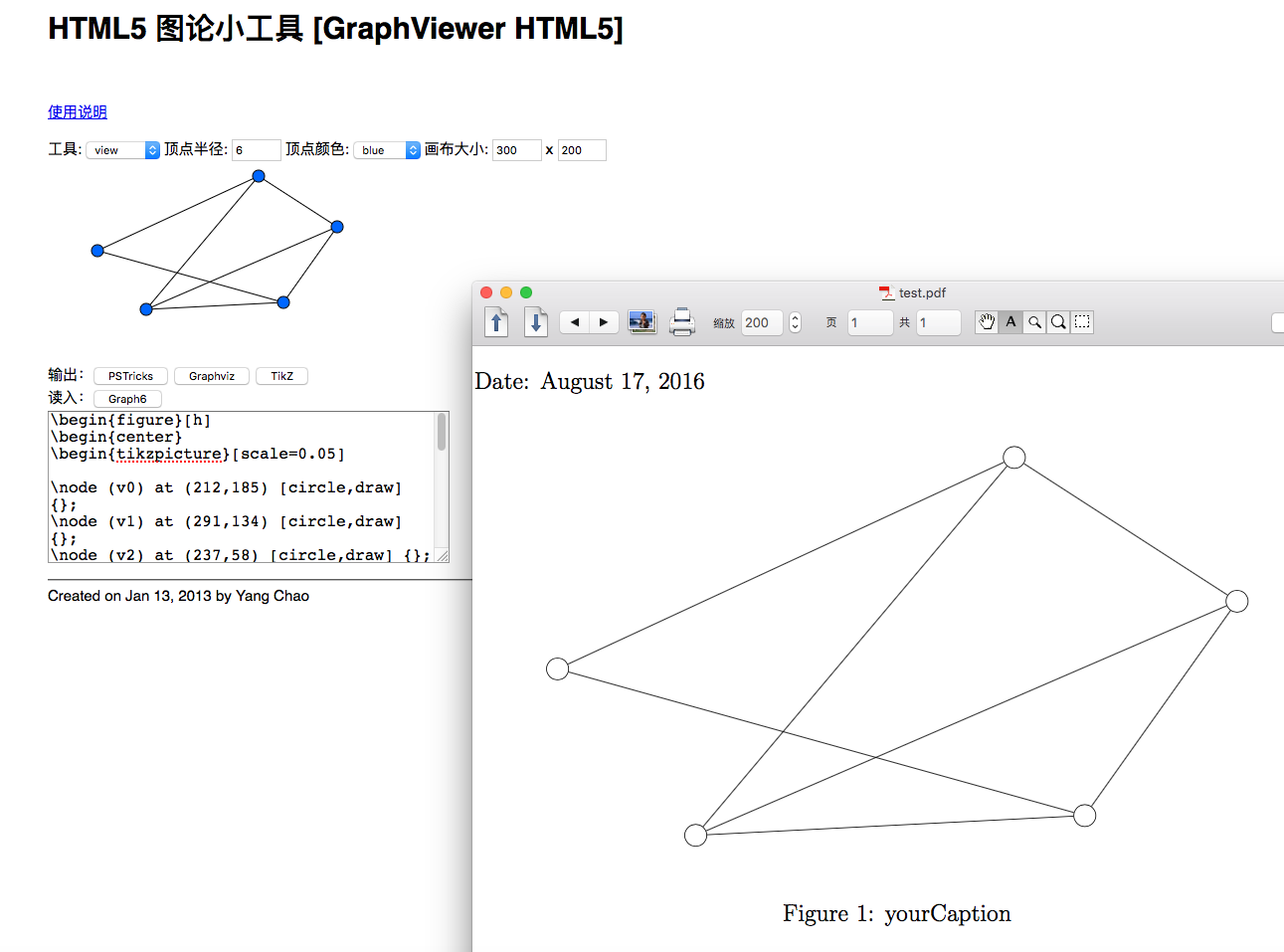This screenshot has width=1284, height=952.
Task: Click the printer icon
Action: point(682,321)
